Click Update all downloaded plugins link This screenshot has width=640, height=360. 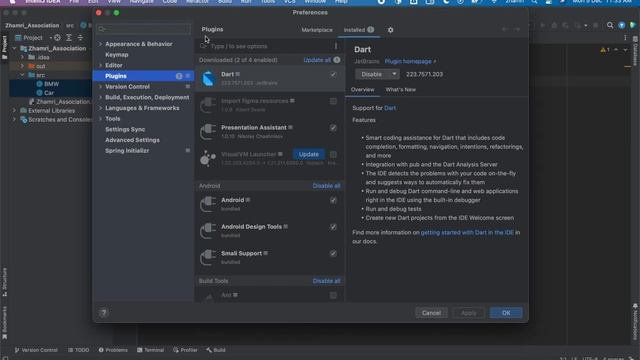(x=317, y=60)
